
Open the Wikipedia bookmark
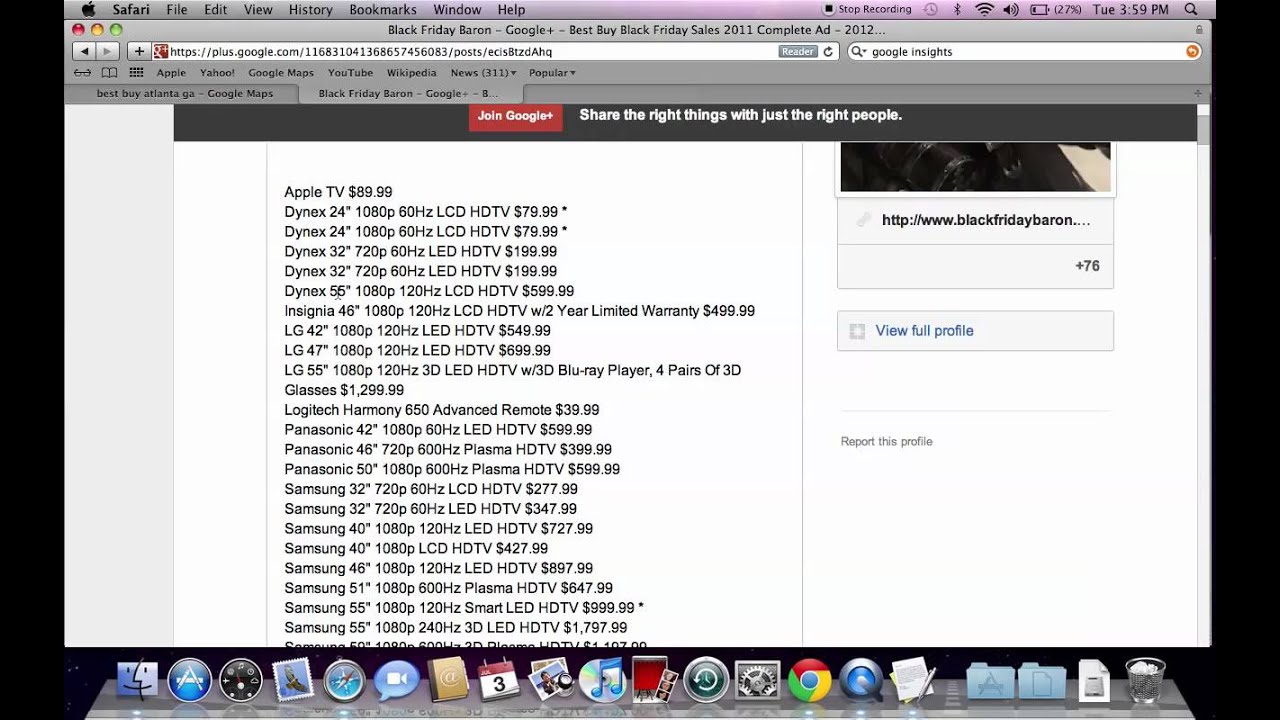coord(411,72)
